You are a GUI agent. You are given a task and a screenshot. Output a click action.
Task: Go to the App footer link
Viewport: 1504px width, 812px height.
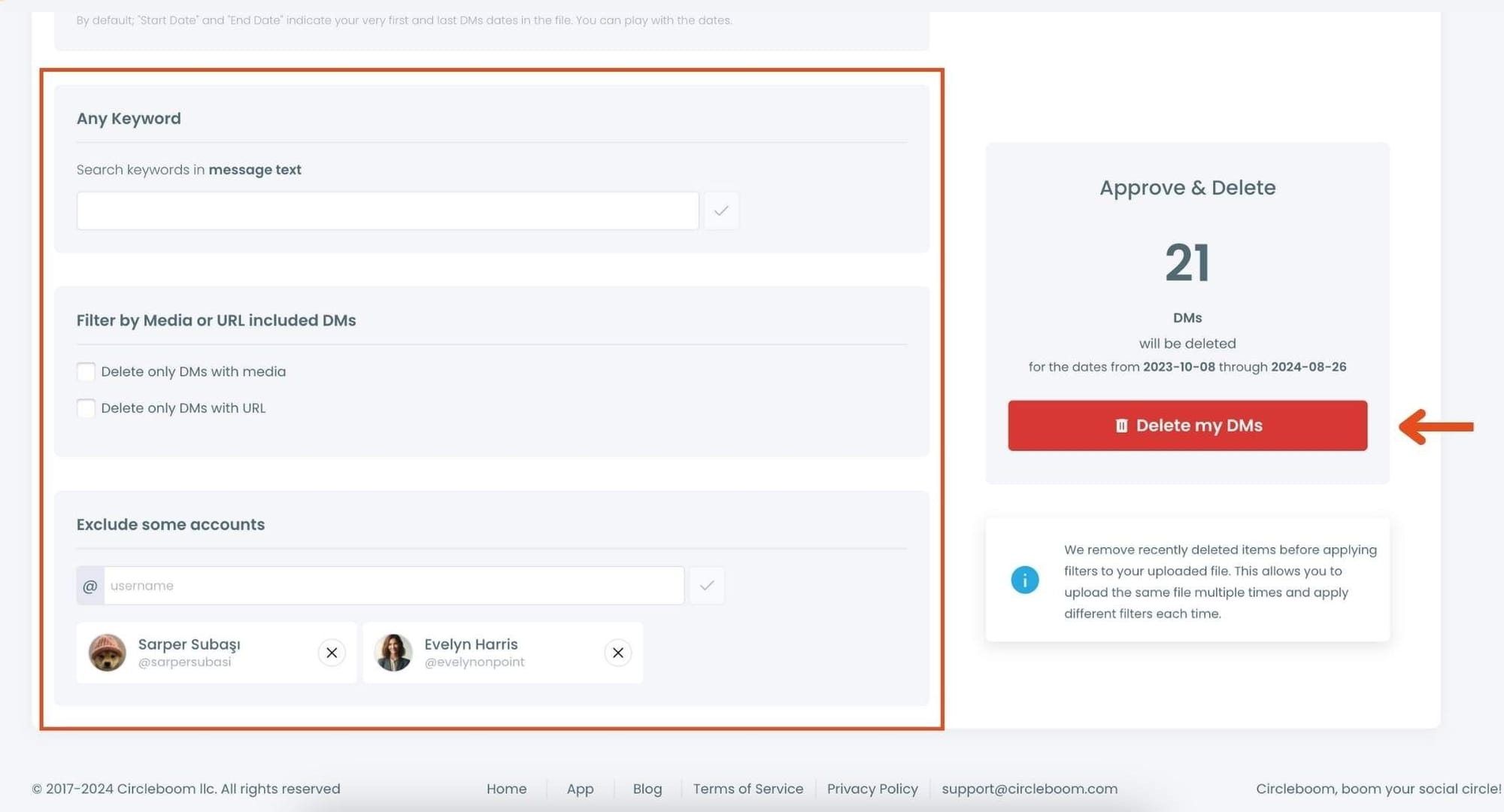click(580, 789)
